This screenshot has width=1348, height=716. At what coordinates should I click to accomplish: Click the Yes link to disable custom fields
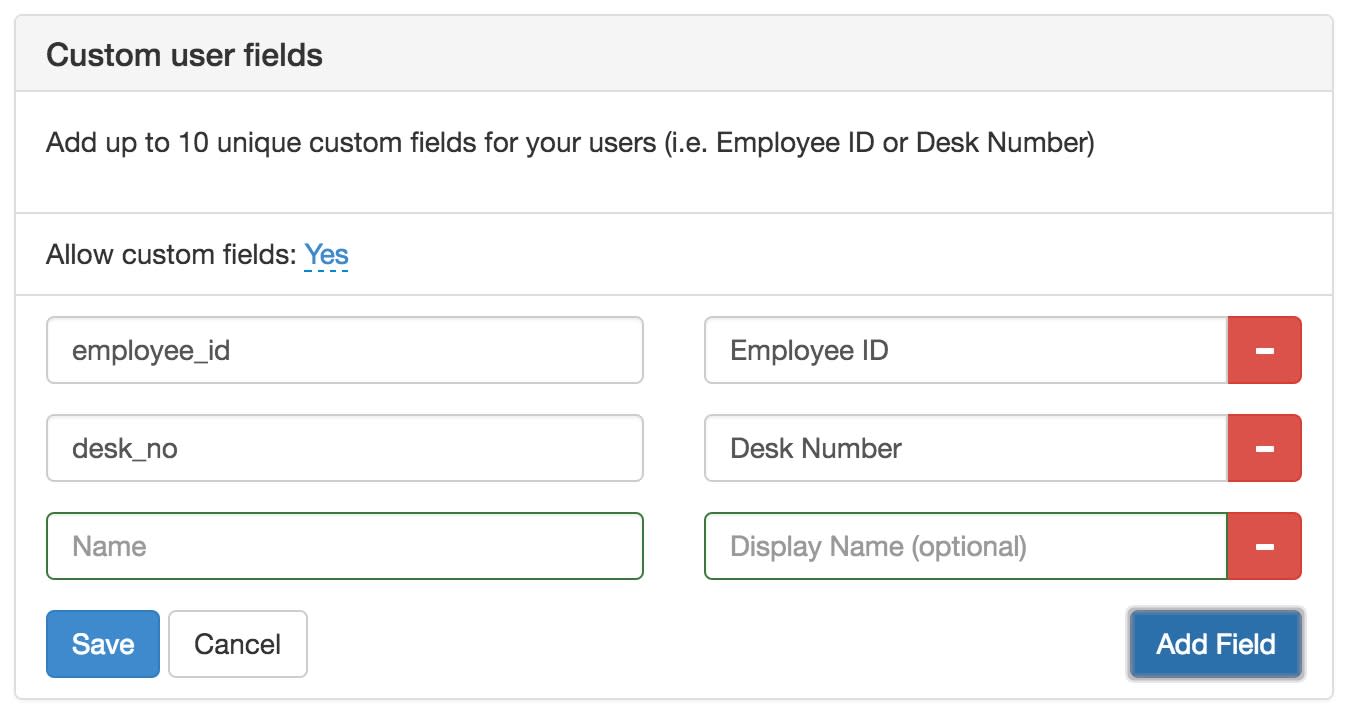tap(327, 254)
